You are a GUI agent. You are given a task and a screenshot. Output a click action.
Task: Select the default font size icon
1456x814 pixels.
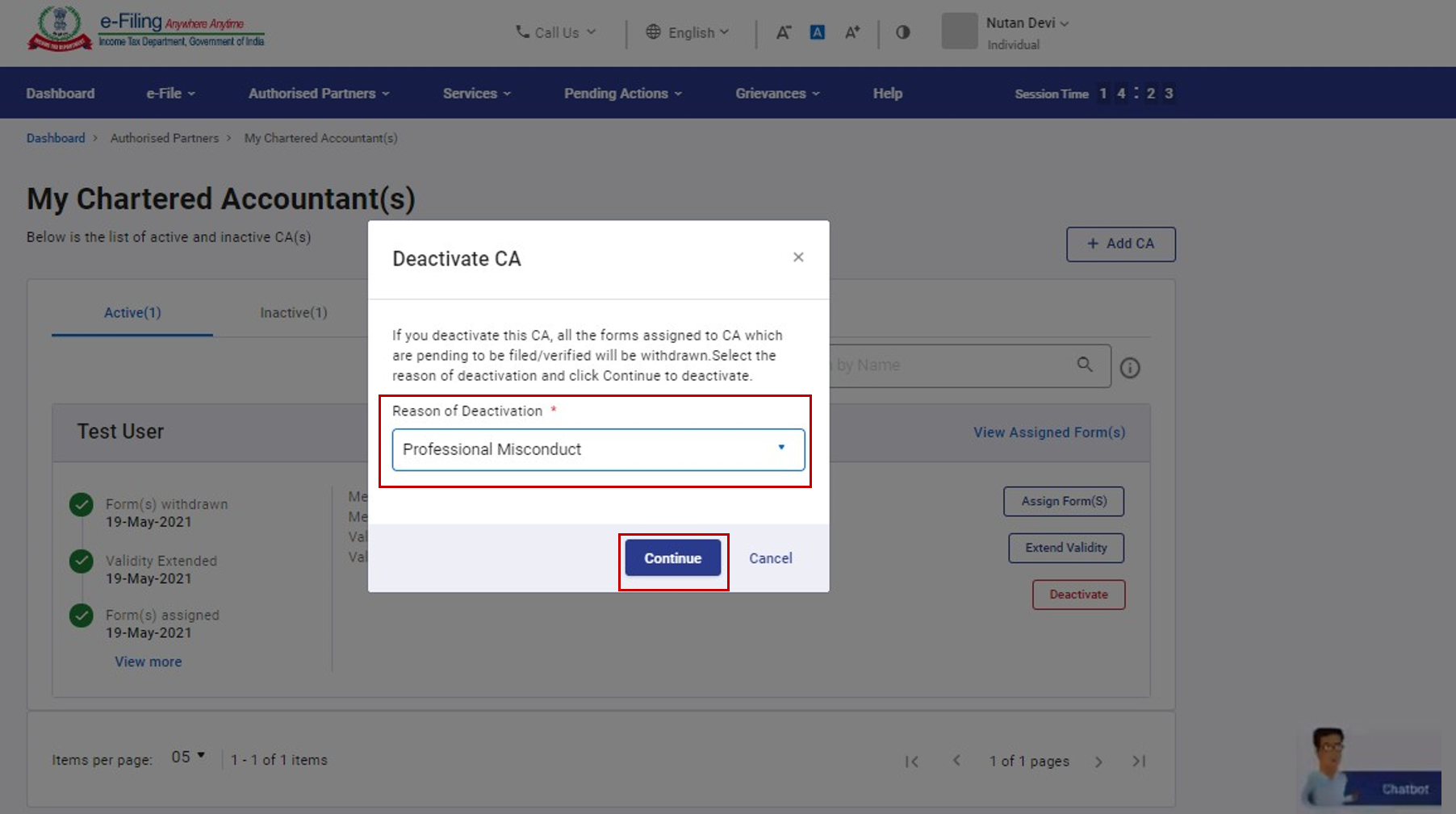click(x=817, y=32)
